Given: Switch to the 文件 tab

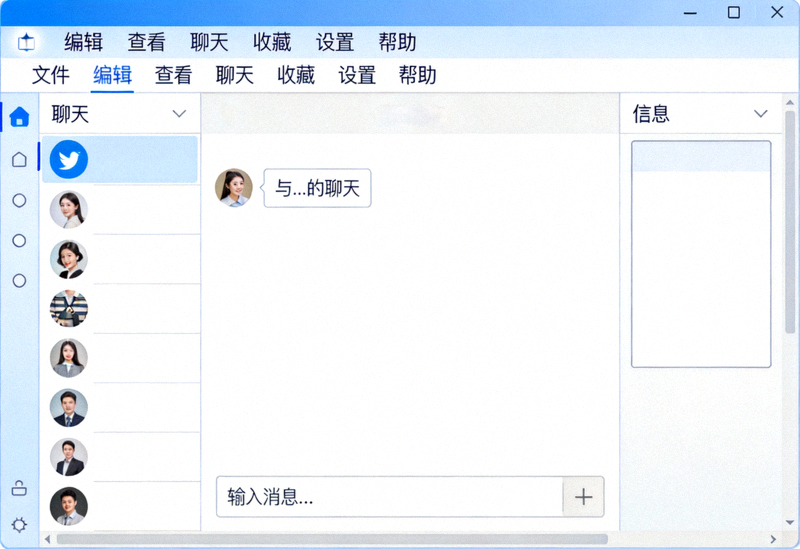Looking at the screenshot, I should [51, 76].
